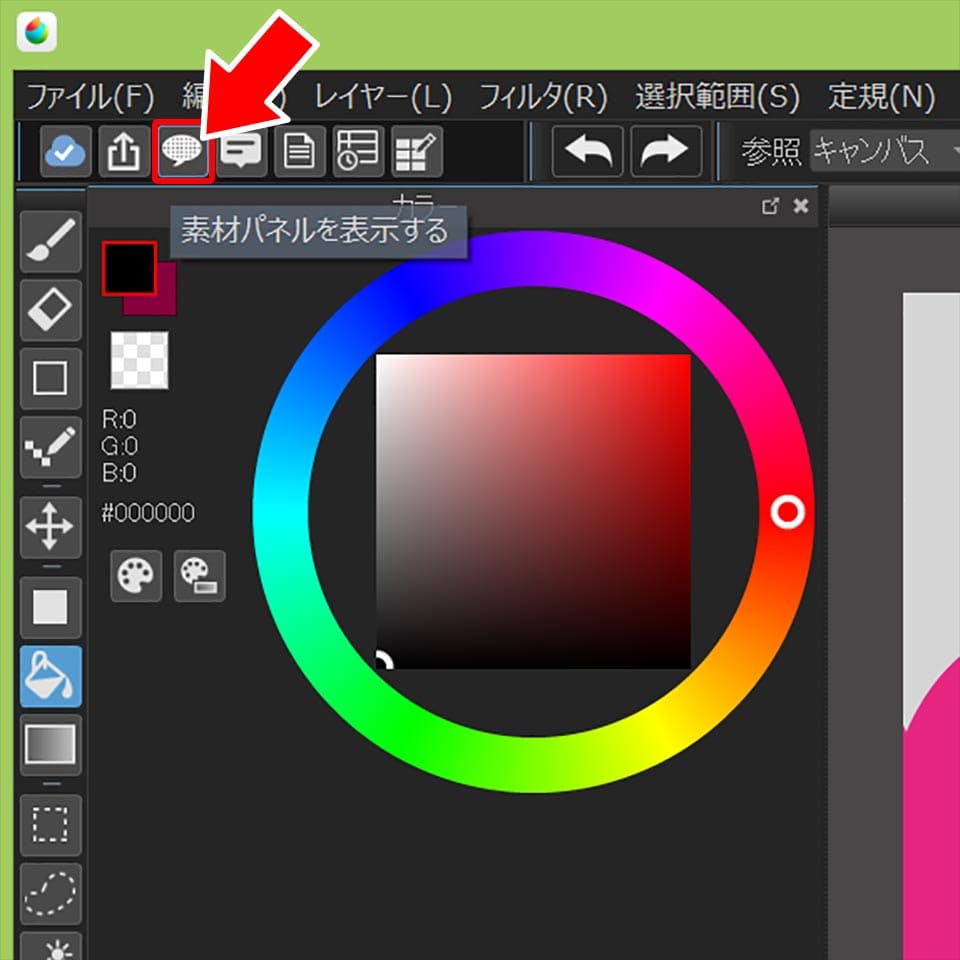Show the material panel via halftone bubble icon

tap(182, 151)
